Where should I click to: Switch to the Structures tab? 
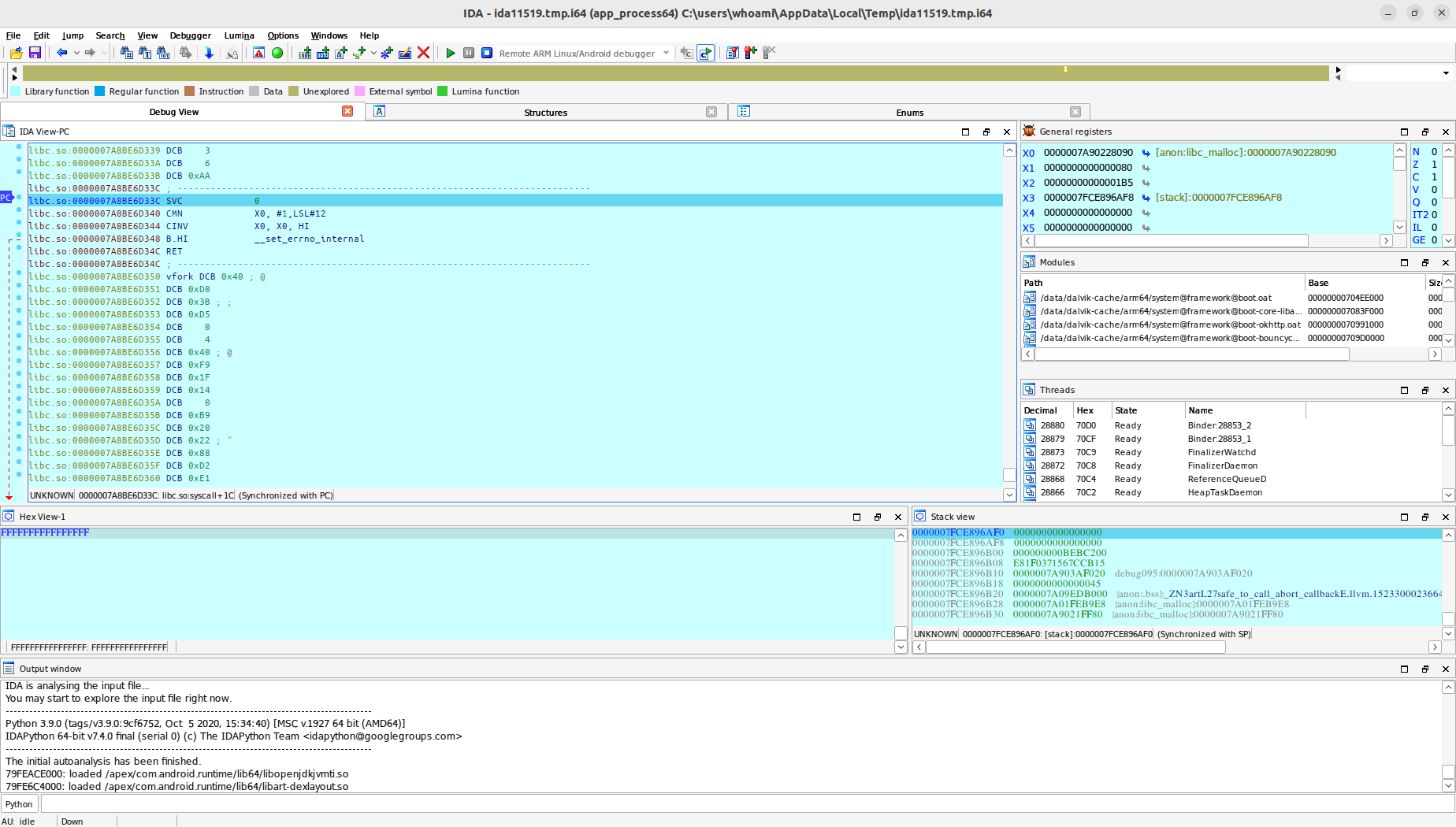click(x=545, y=112)
